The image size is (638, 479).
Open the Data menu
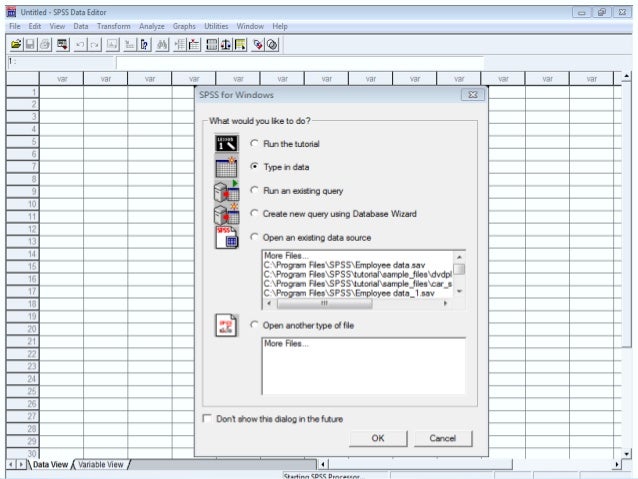pyautogui.click(x=81, y=26)
